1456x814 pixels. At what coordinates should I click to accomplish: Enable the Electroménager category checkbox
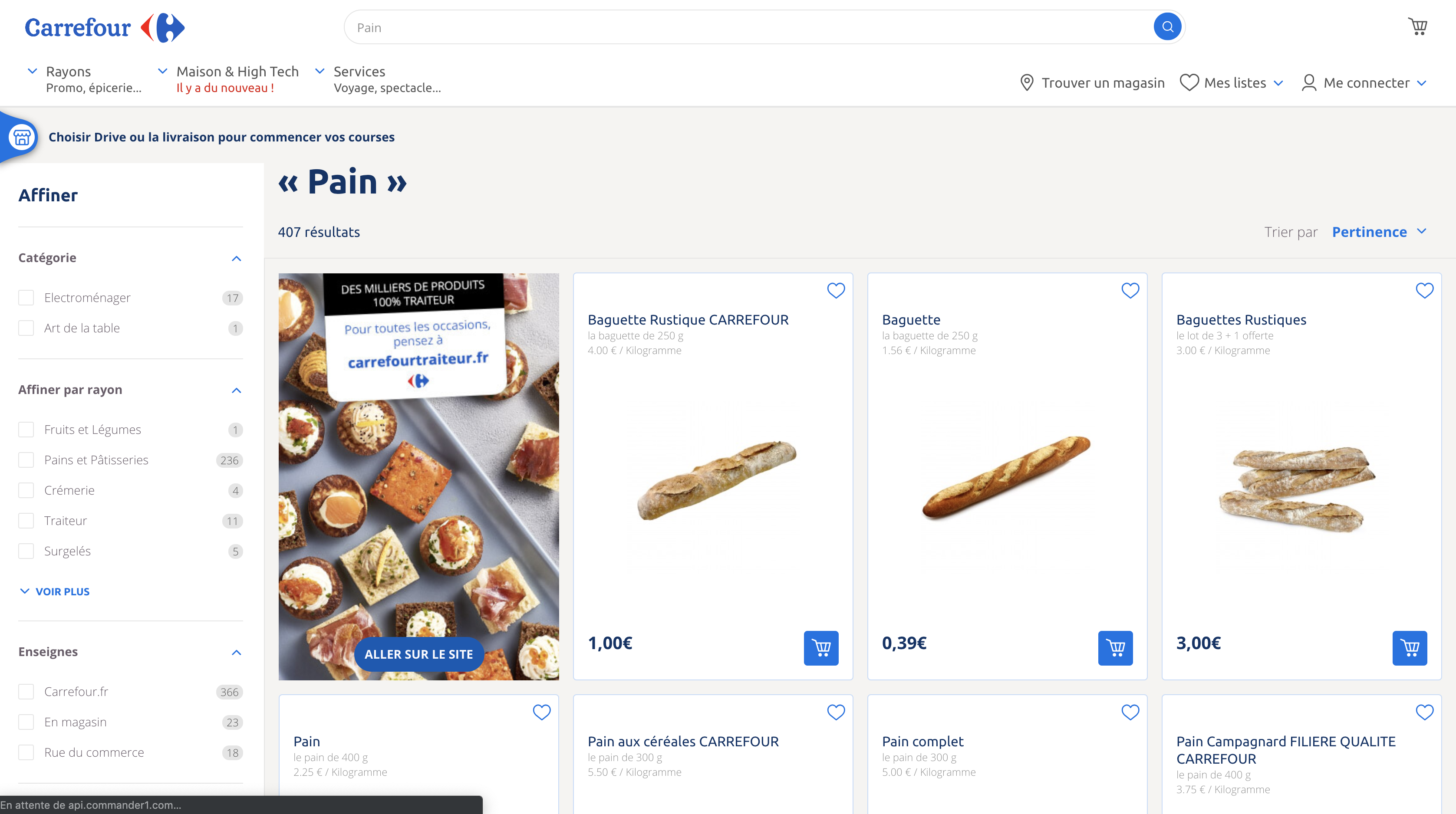click(x=26, y=298)
